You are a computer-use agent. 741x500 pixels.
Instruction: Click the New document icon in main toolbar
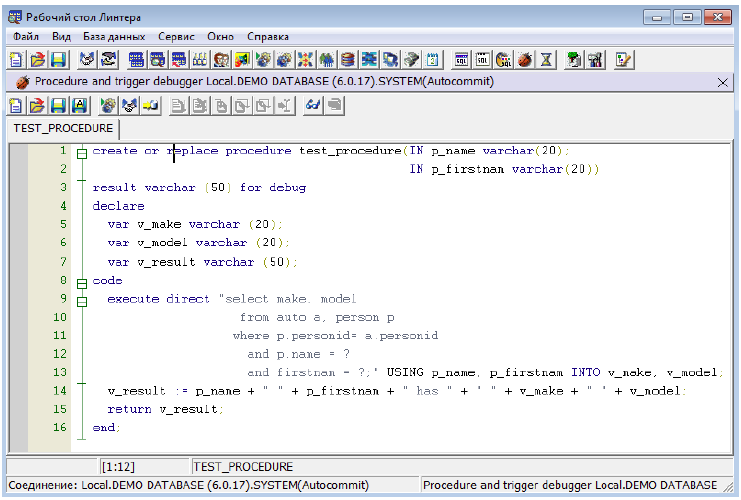click(x=16, y=59)
